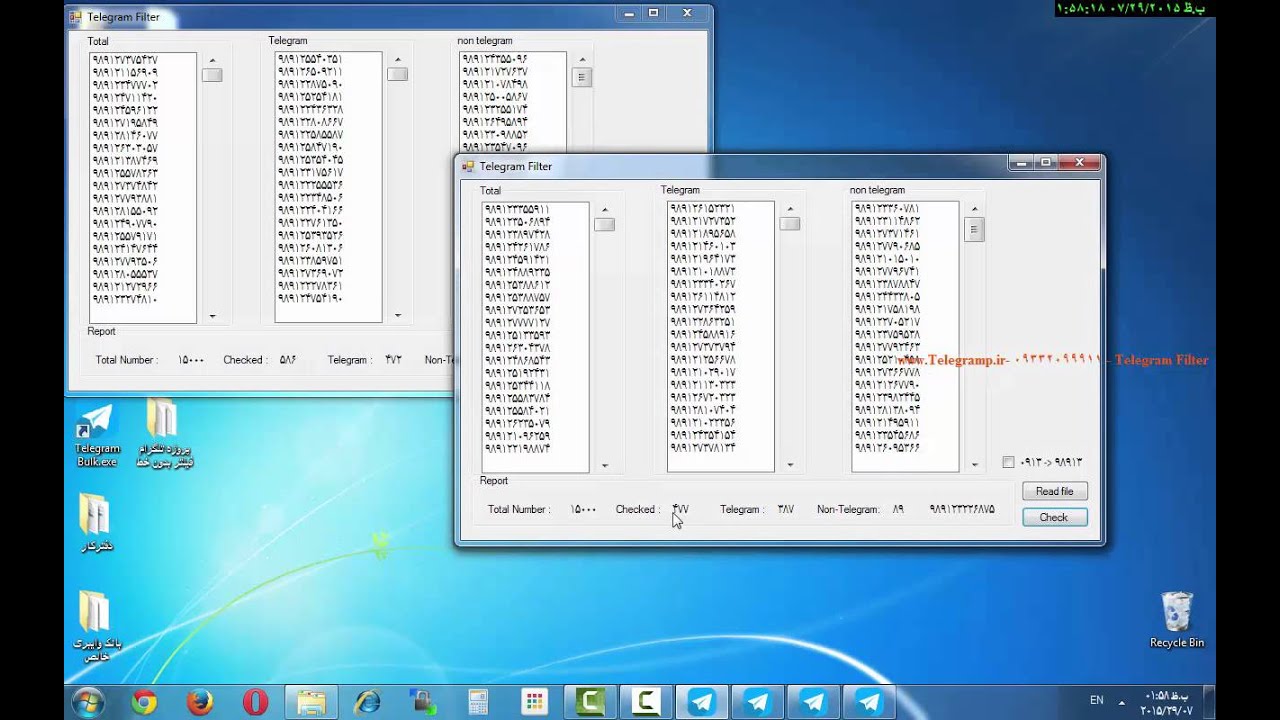Select the Recycle Bin desktop icon

point(1177,620)
